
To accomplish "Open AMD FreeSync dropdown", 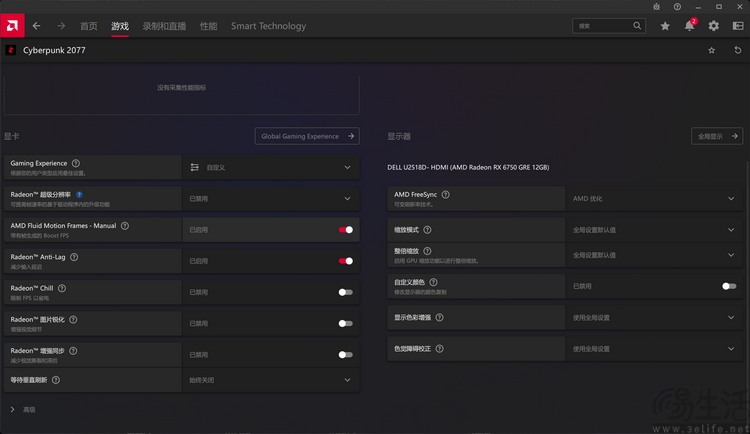I will coord(654,199).
